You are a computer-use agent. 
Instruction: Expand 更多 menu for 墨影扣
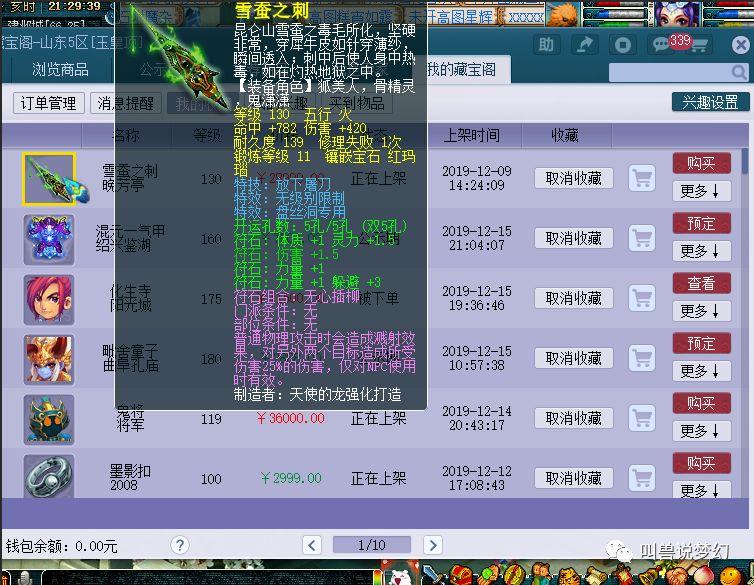click(702, 490)
